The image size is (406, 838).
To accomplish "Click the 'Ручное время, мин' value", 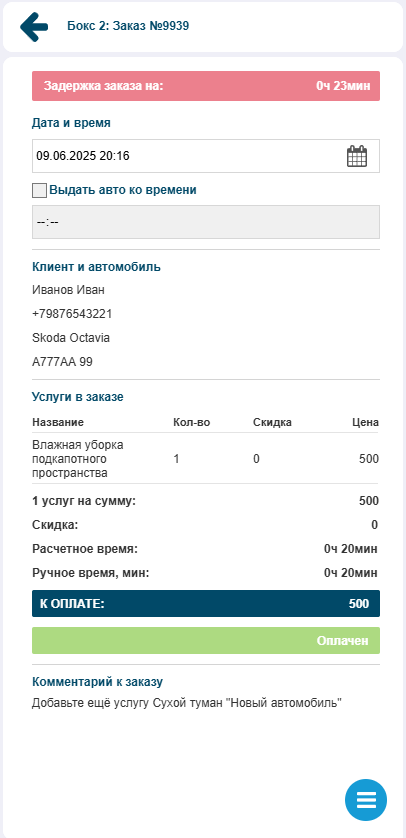I will [351, 573].
